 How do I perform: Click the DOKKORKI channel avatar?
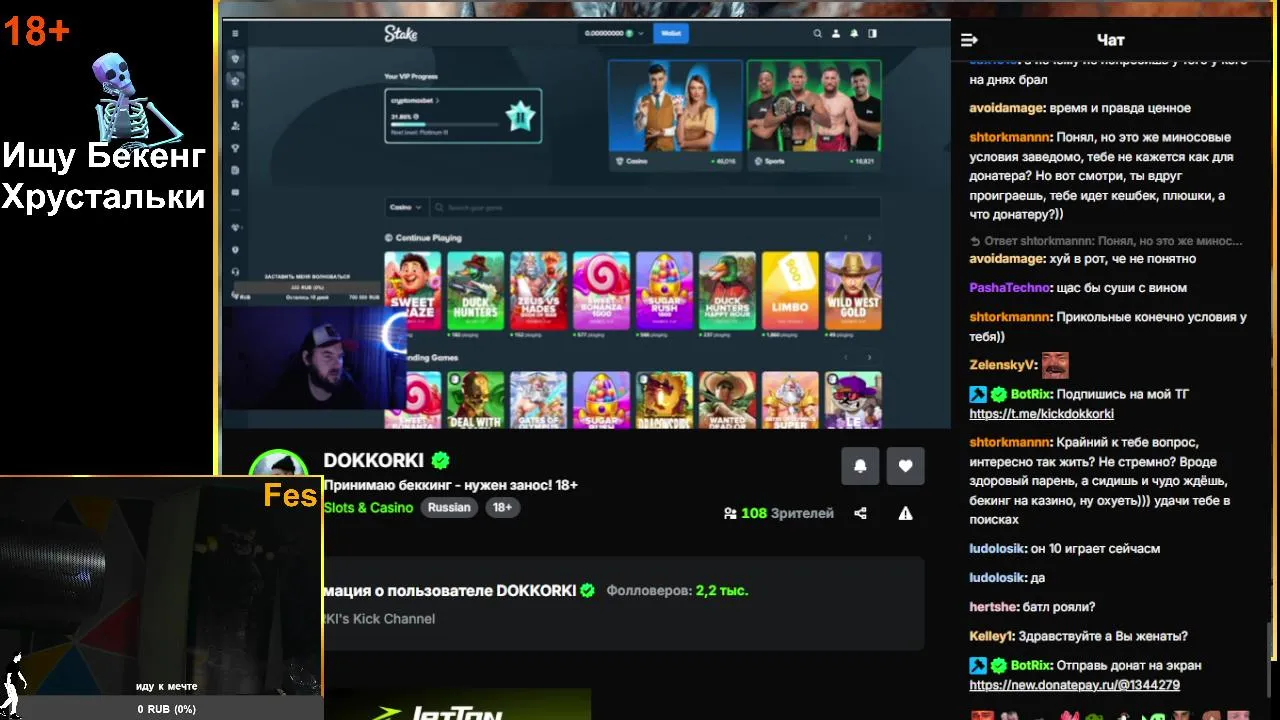tap(278, 466)
